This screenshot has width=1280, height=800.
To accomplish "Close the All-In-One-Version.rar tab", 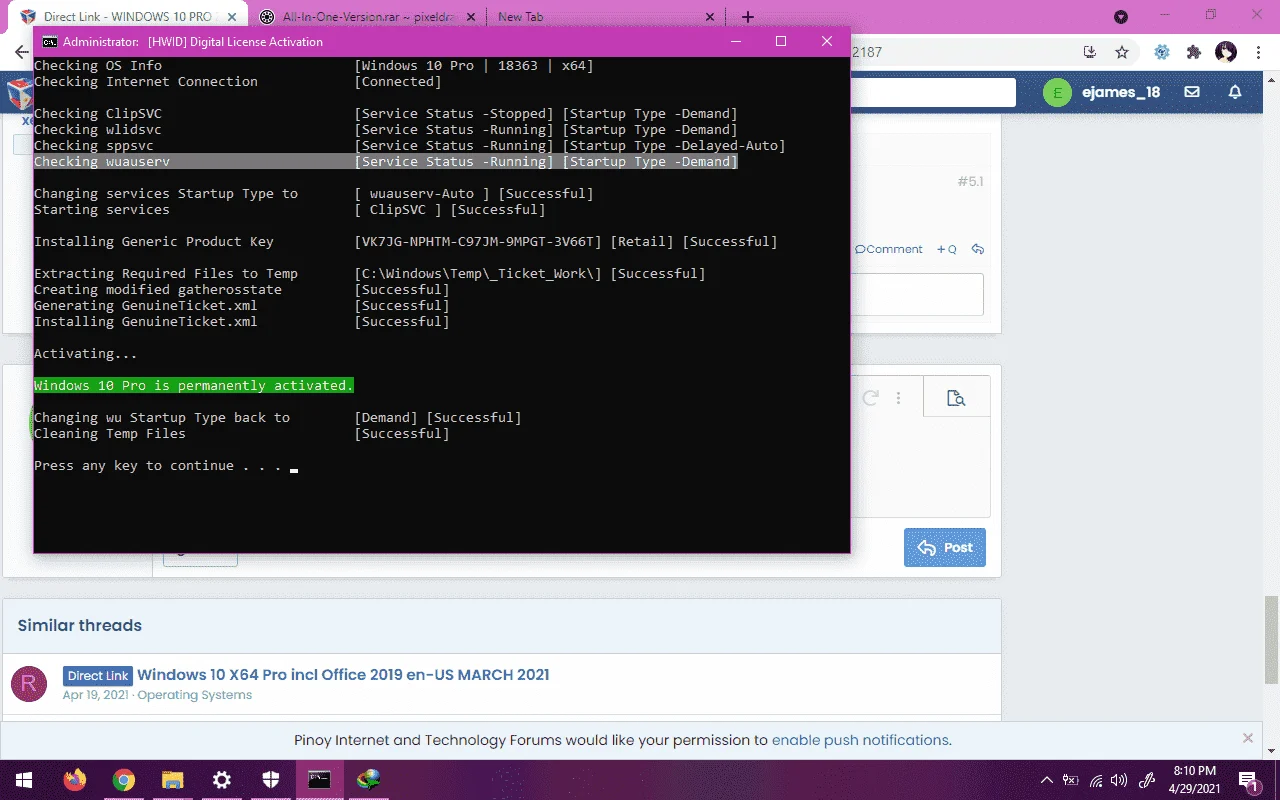I will coord(469,17).
